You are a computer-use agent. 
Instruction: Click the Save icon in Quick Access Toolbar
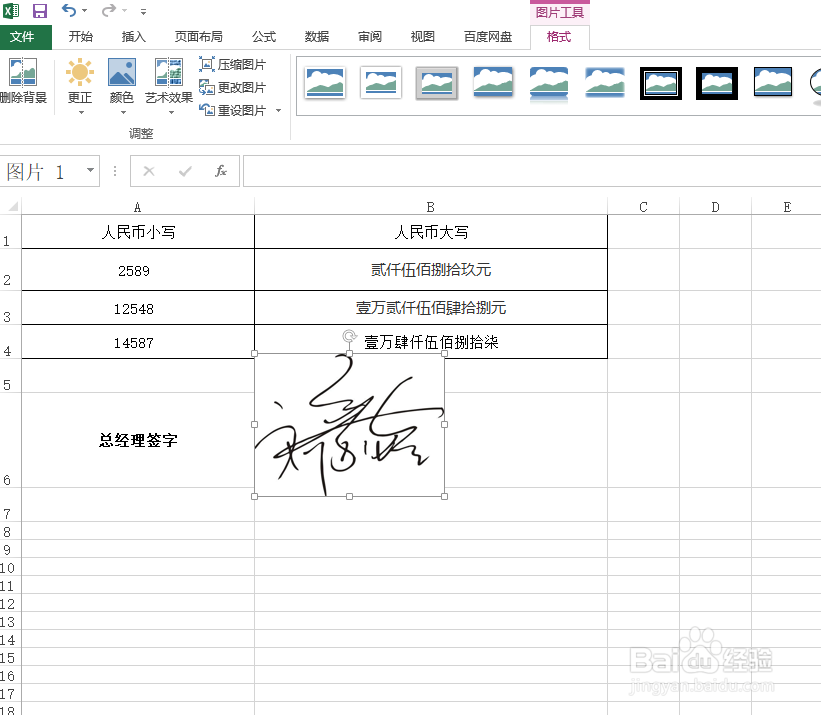click(x=39, y=9)
